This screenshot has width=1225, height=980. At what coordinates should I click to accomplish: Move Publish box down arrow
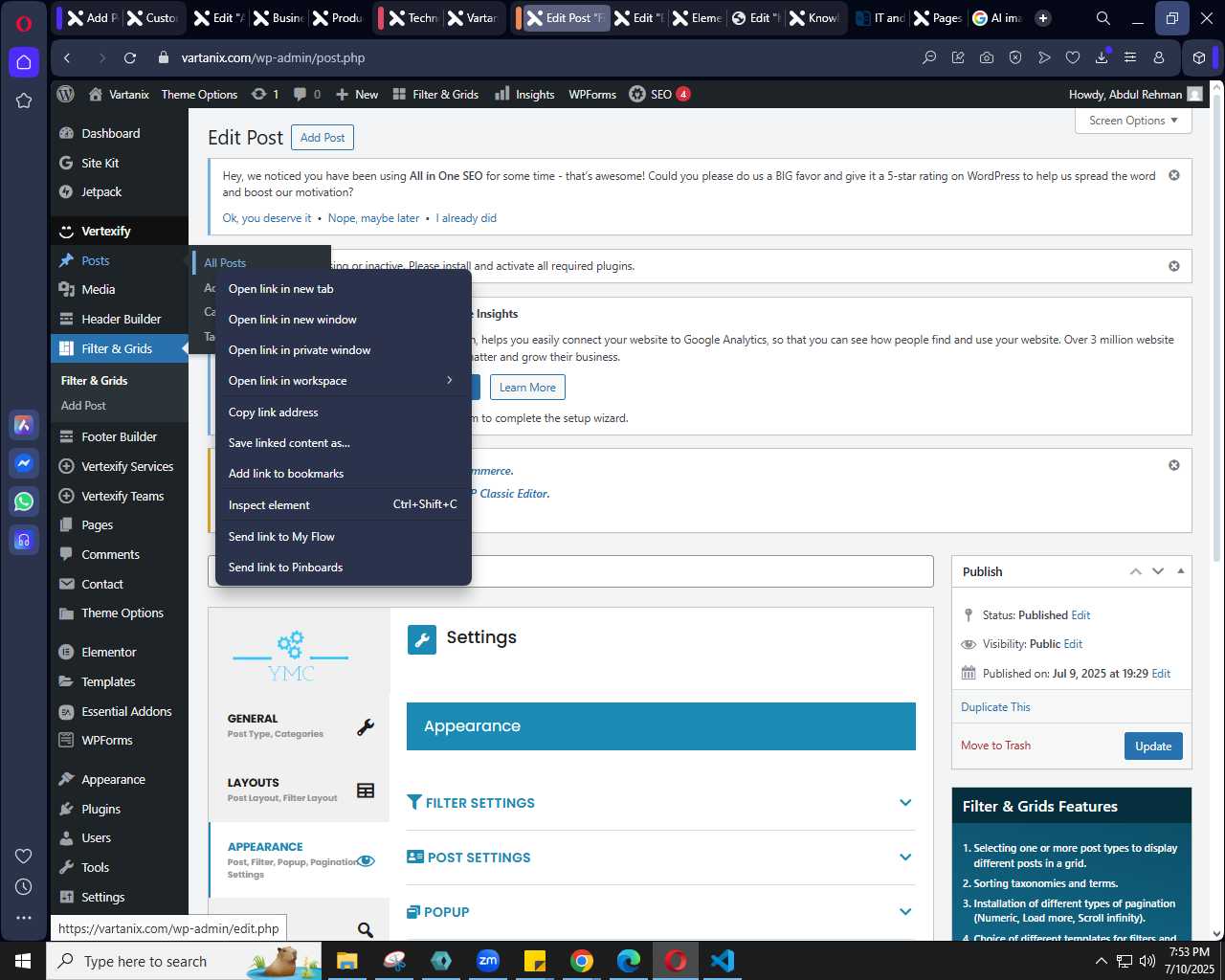[1158, 571]
